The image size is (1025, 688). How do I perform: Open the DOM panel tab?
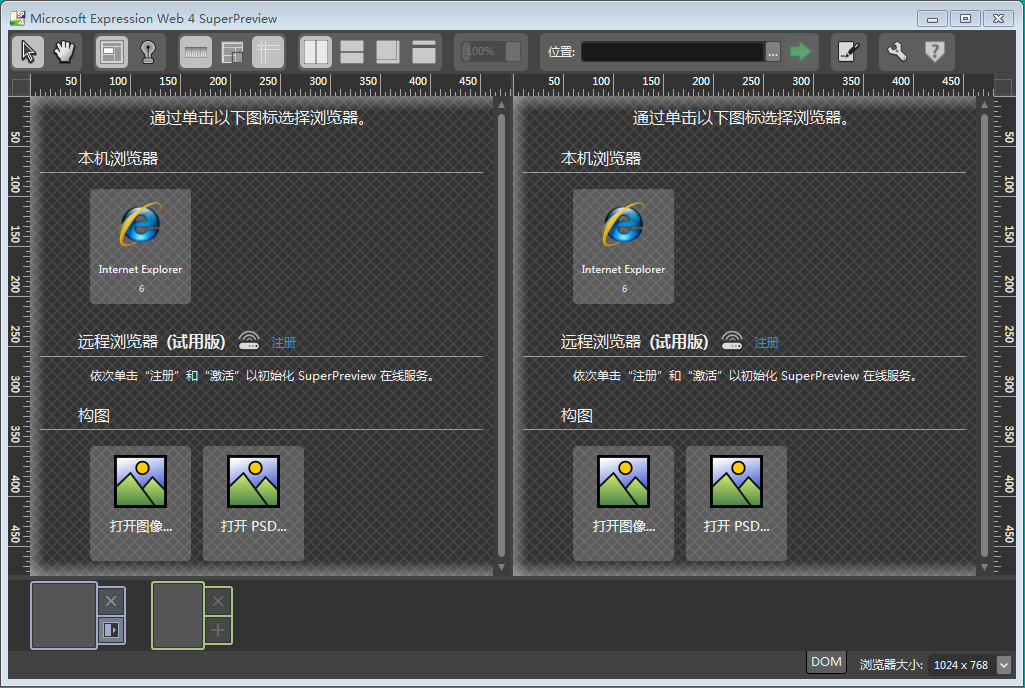point(826,662)
